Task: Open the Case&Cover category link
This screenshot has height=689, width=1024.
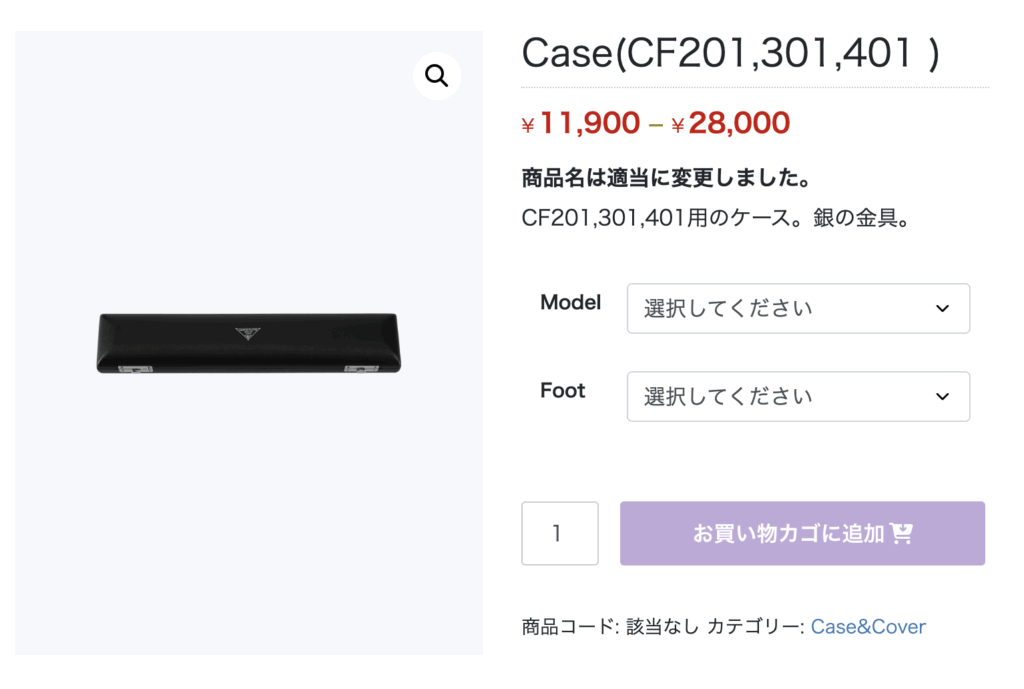Action: (868, 626)
